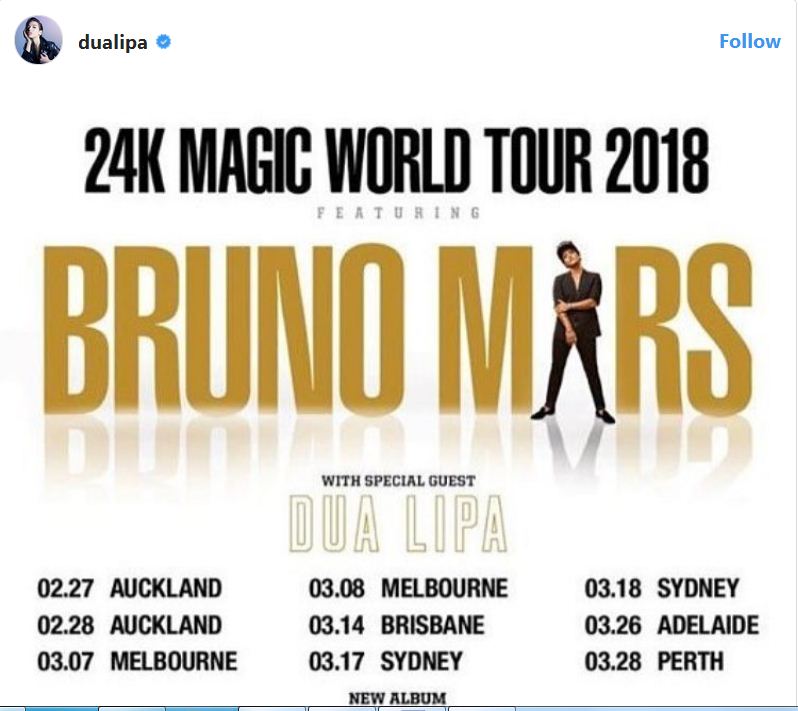Open the dualipa profile picture
The width and height of the screenshot is (798, 711).
38,41
